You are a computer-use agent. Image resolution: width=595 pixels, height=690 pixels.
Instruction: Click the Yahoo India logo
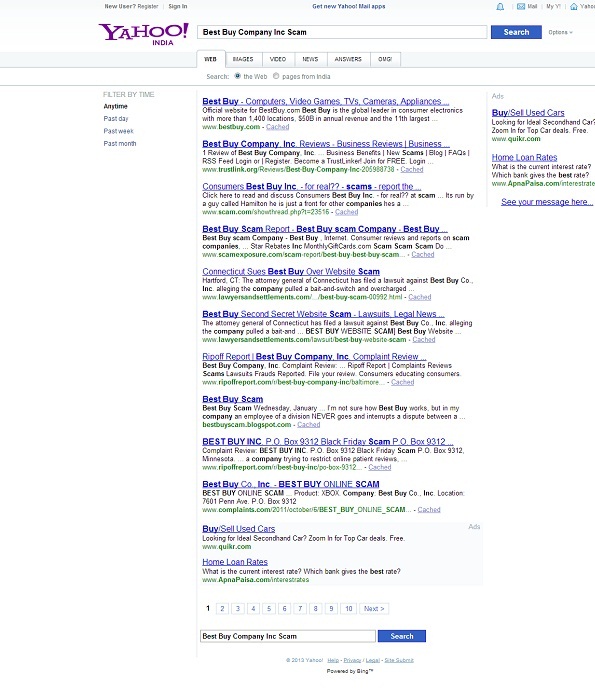[x=144, y=34]
